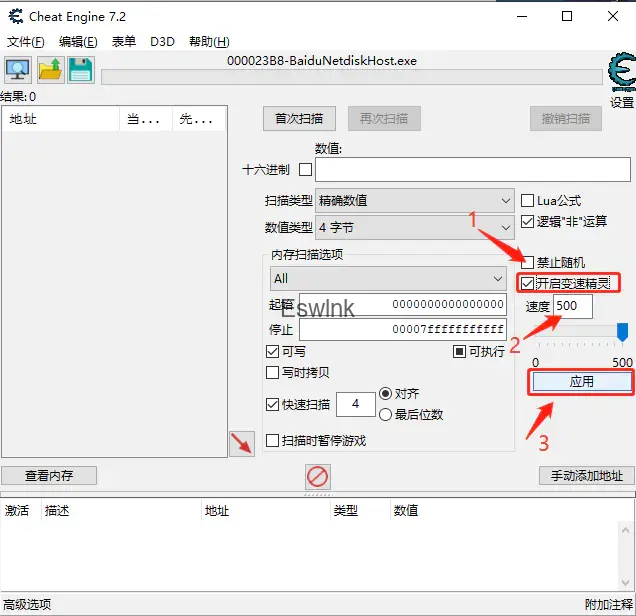Select the 最后位数 radio button
636x616 pixels.
tap(385, 414)
